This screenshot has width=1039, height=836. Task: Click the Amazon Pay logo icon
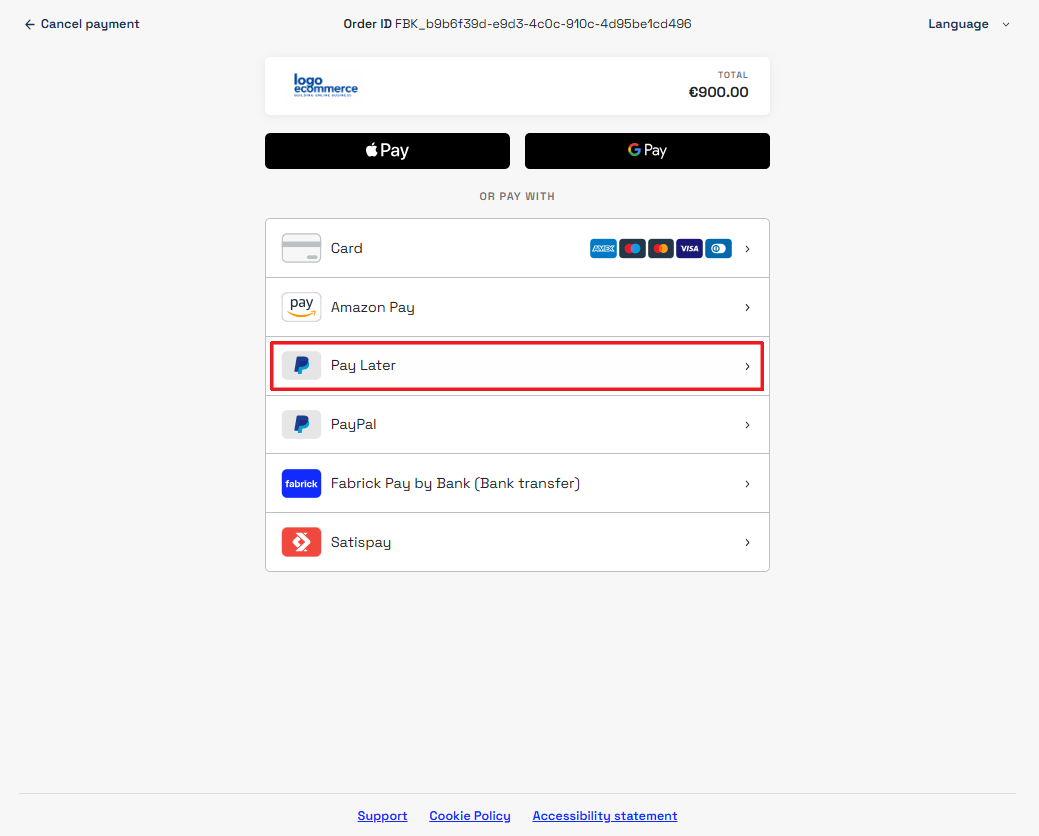tap(301, 307)
